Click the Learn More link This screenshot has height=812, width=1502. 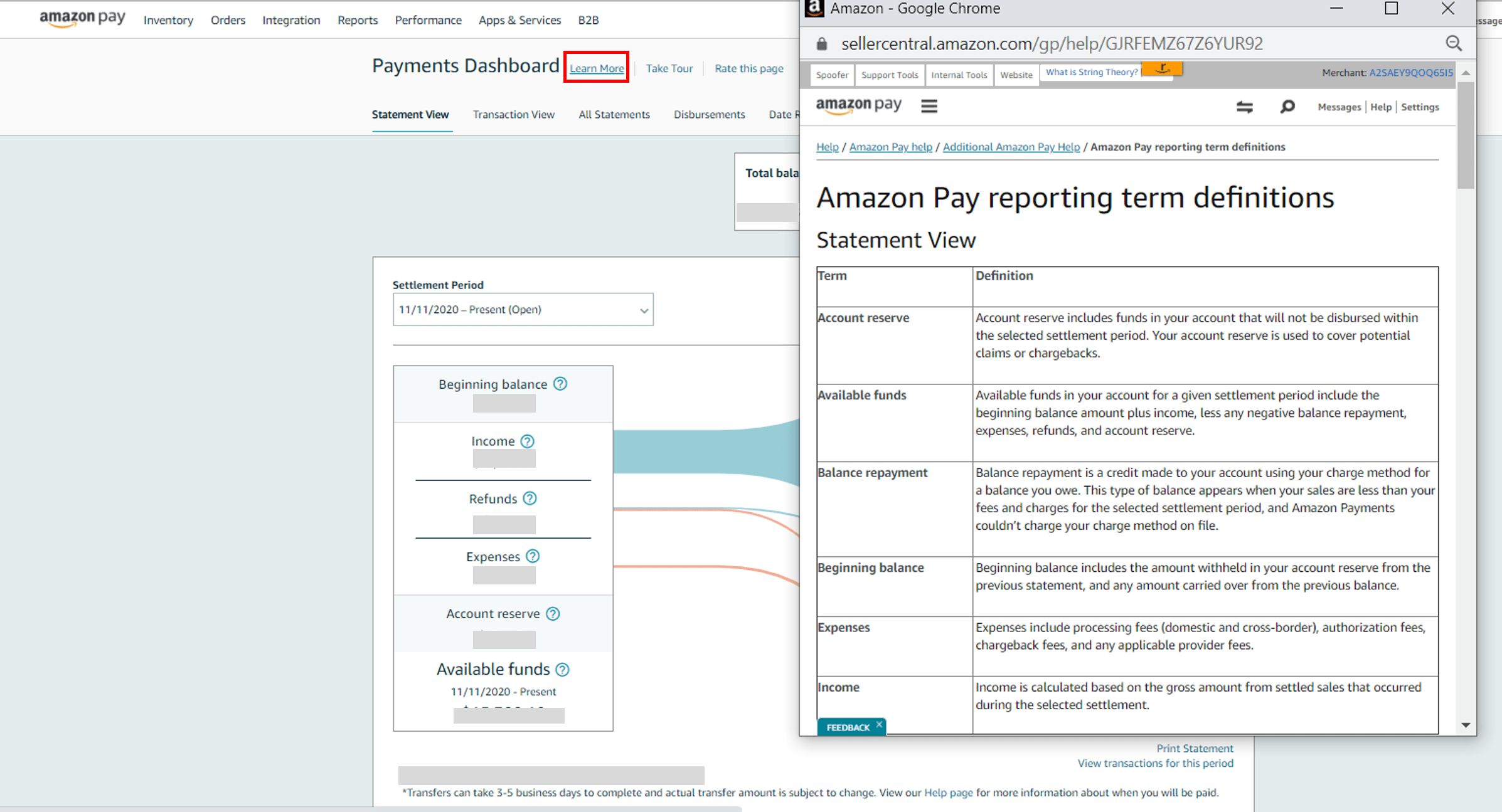pos(597,68)
